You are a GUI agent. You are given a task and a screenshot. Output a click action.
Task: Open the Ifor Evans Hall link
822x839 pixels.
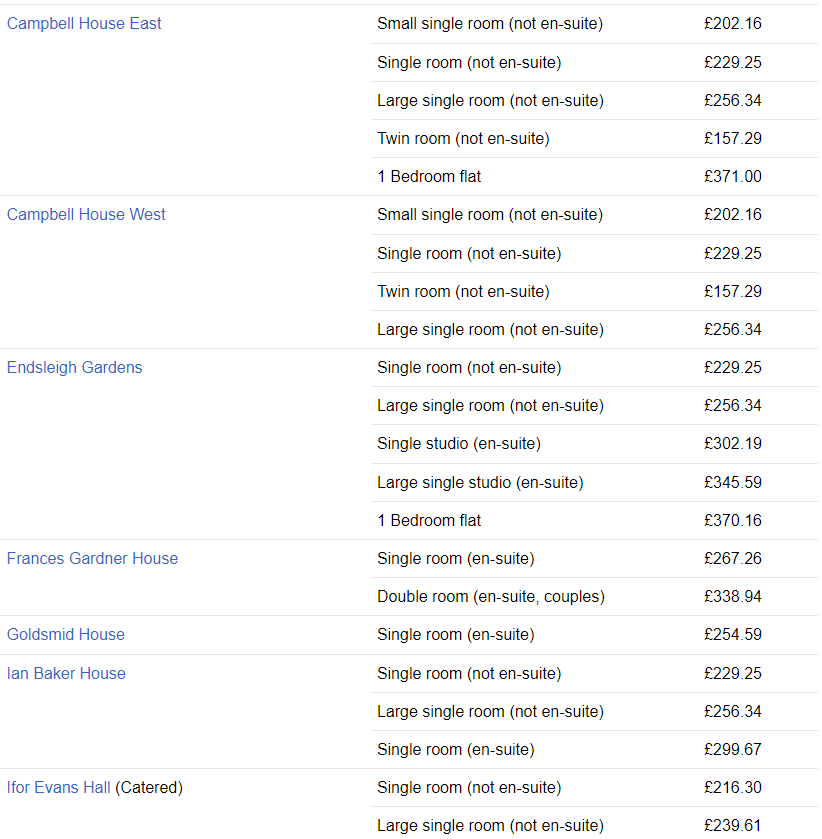(58, 788)
